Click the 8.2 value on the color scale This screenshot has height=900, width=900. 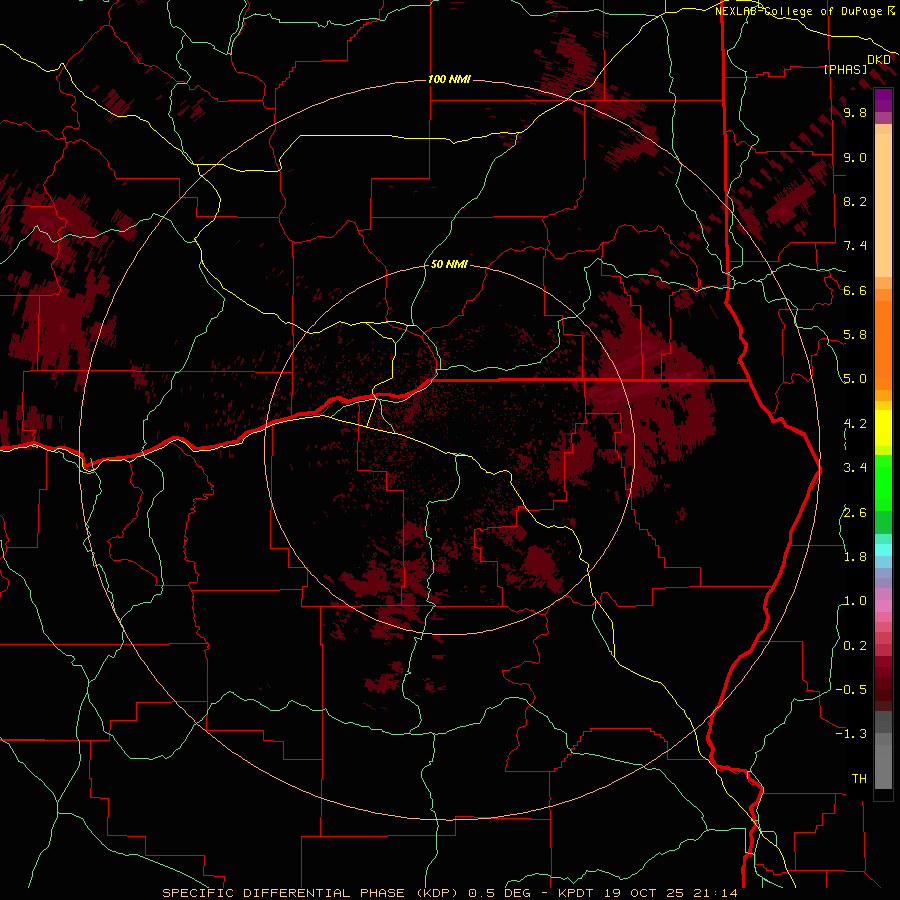tap(855, 201)
